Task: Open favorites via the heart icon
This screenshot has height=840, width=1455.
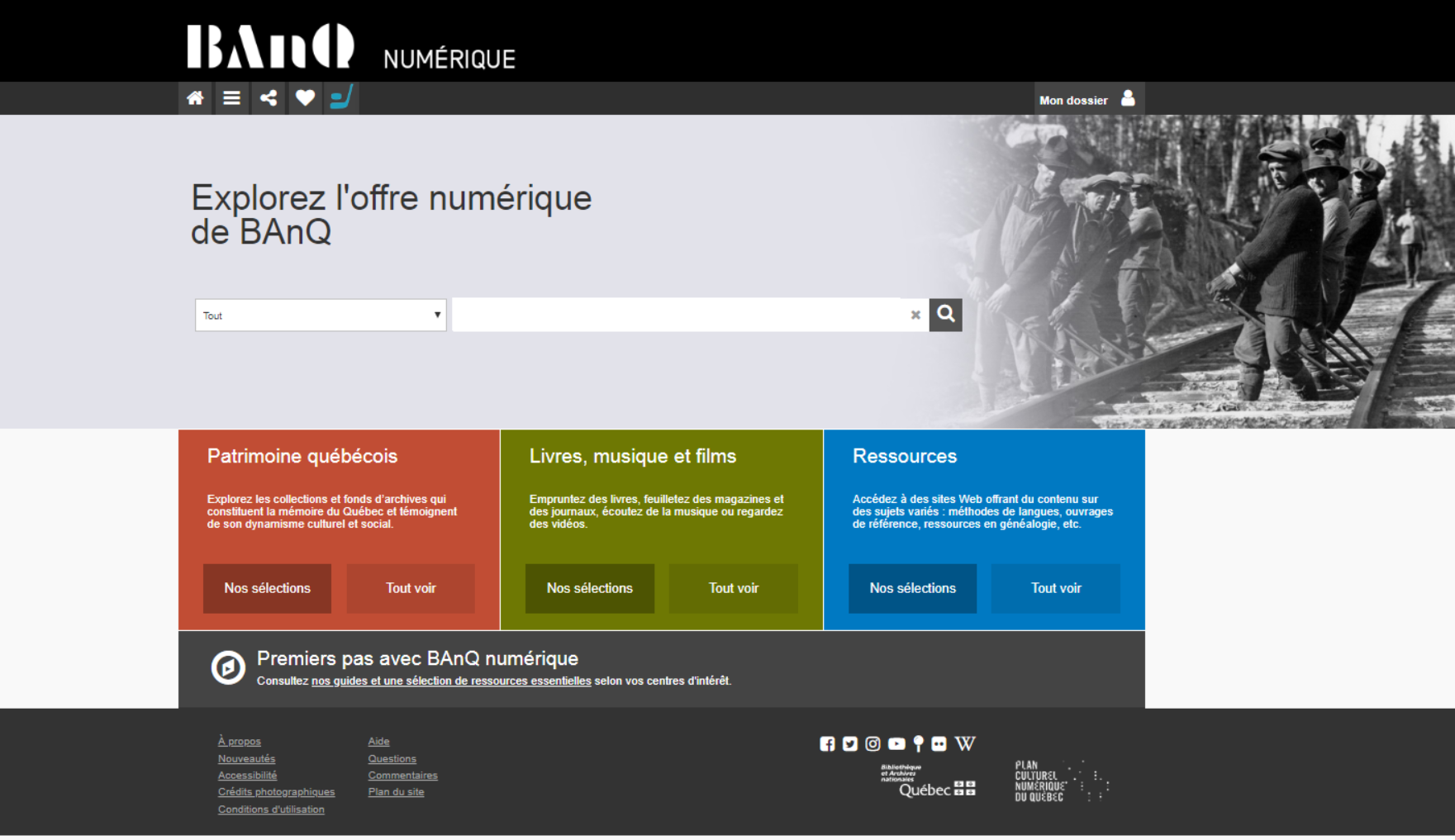Action: (x=304, y=97)
